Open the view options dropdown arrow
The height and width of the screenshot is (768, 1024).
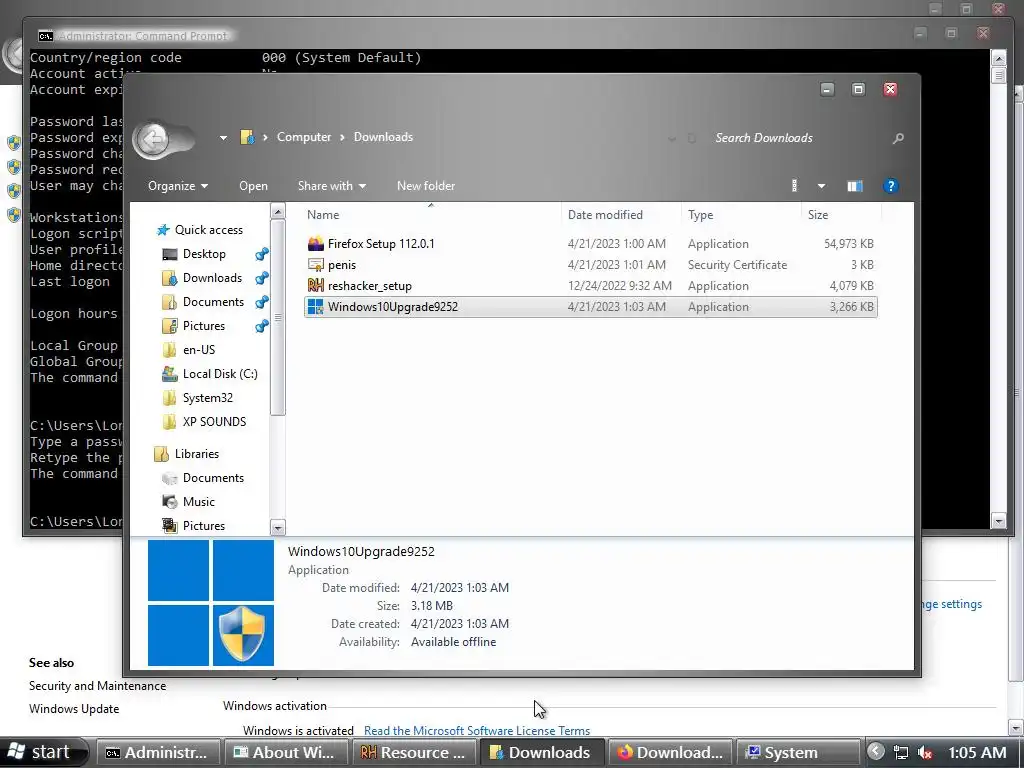(x=822, y=186)
